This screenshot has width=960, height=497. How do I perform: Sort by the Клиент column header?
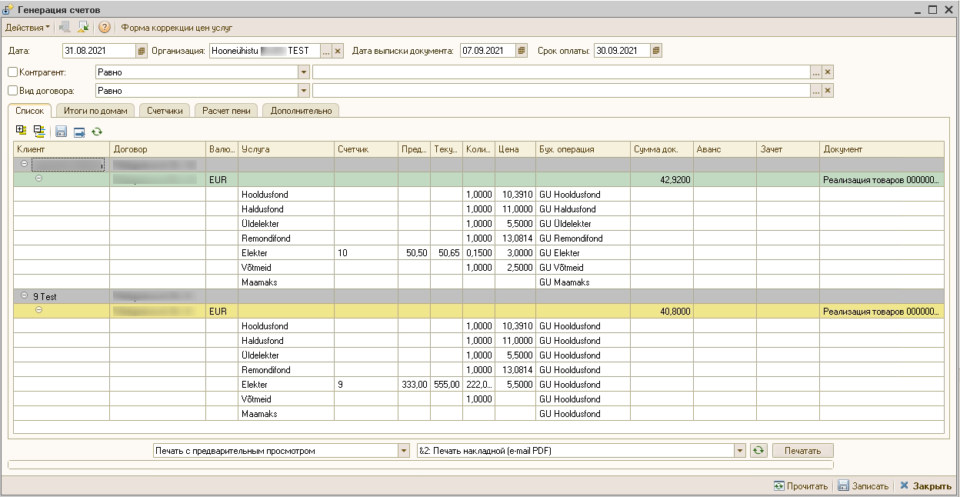click(61, 149)
